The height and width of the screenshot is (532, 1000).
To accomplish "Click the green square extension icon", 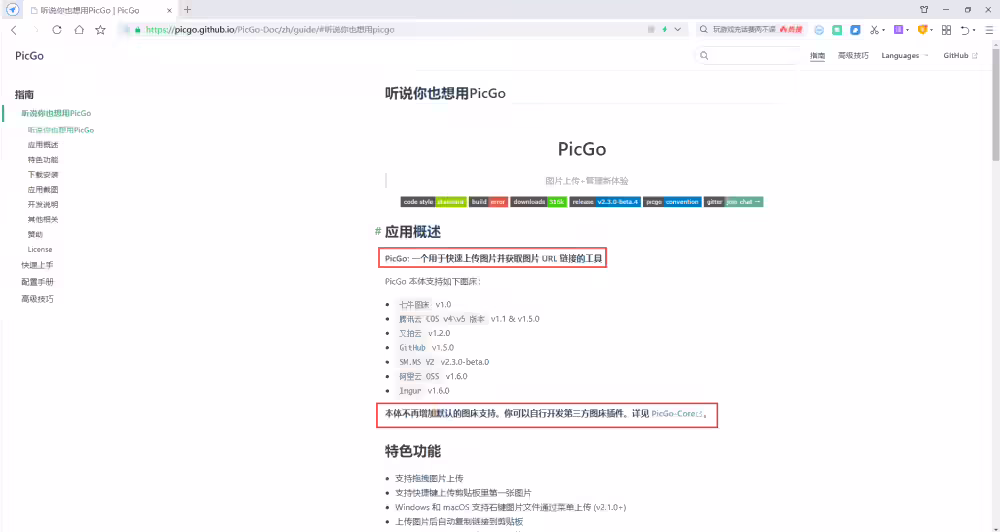I will tap(837, 30).
